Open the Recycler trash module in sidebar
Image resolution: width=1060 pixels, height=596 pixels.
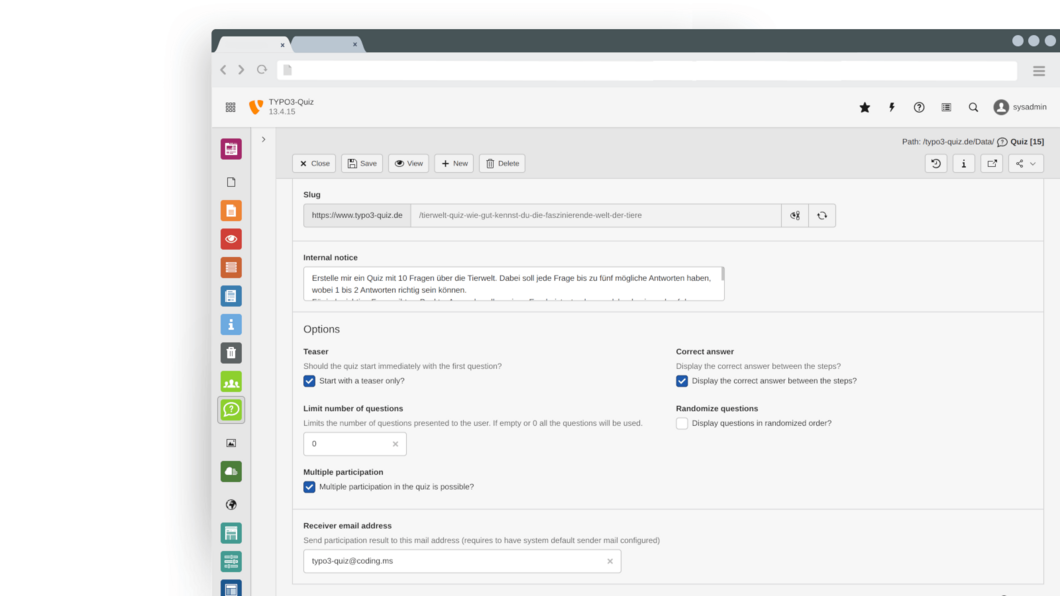pyautogui.click(x=231, y=353)
